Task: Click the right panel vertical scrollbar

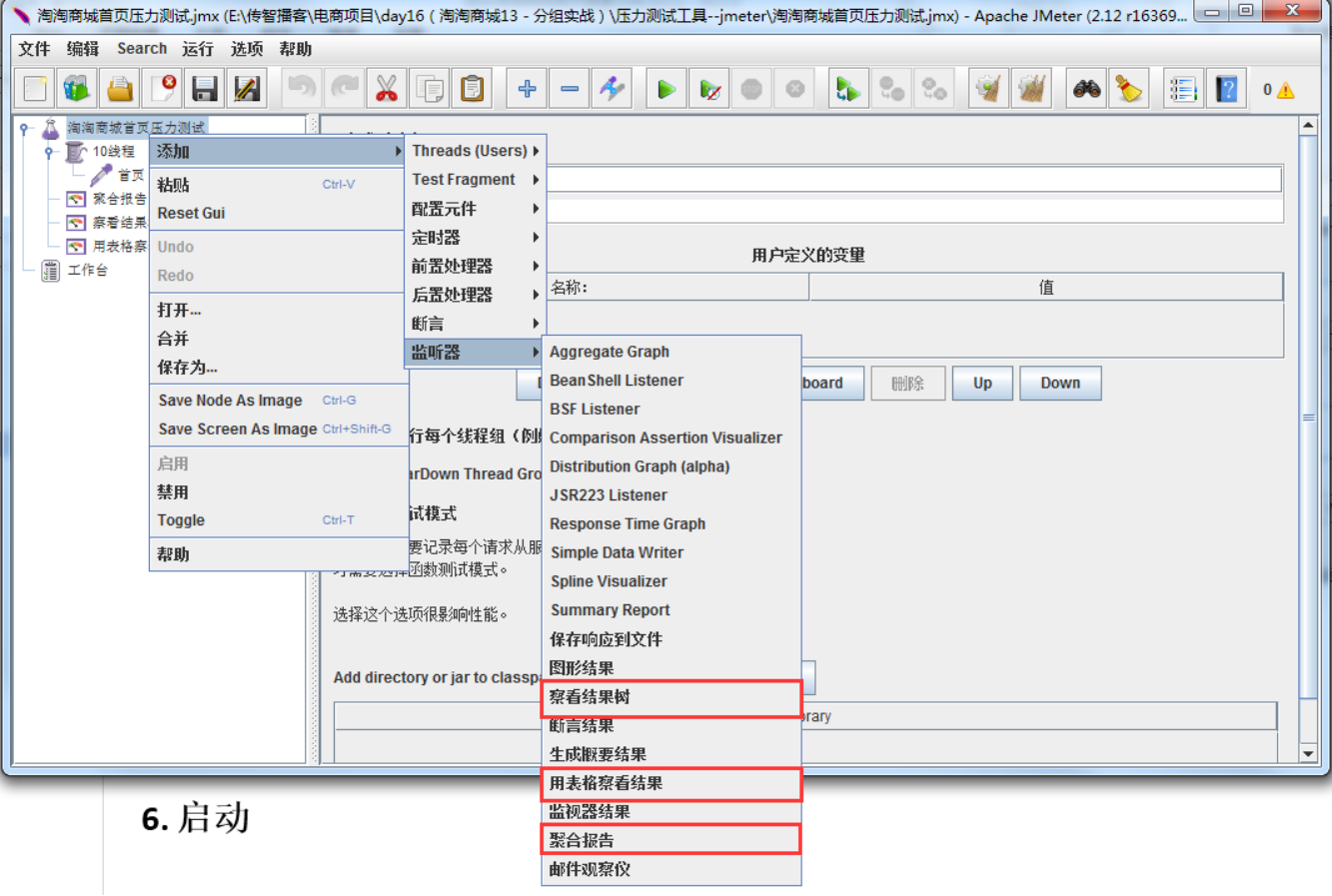Action: pyautogui.click(x=1308, y=440)
